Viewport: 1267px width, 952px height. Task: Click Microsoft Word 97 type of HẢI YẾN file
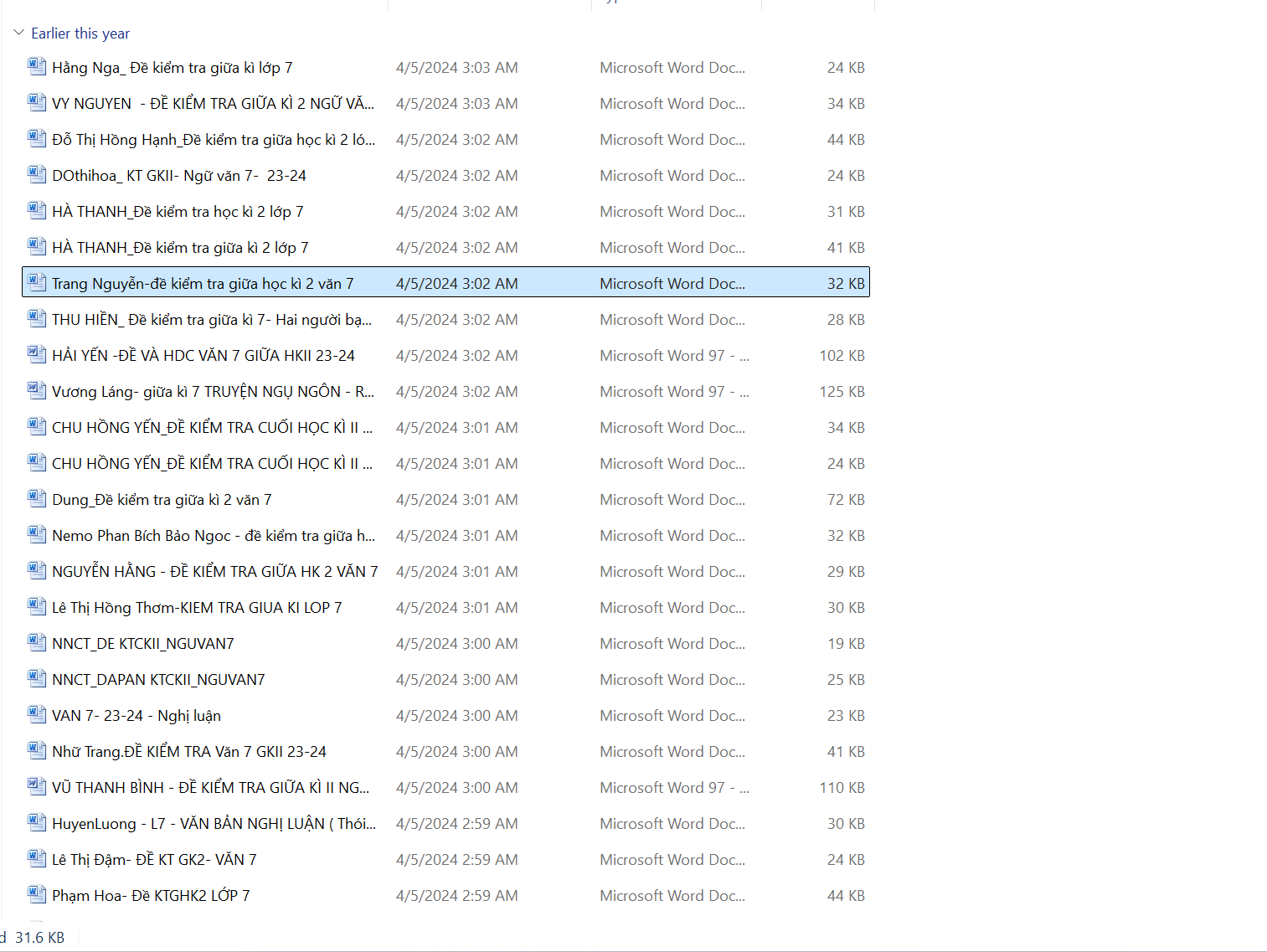tap(674, 356)
